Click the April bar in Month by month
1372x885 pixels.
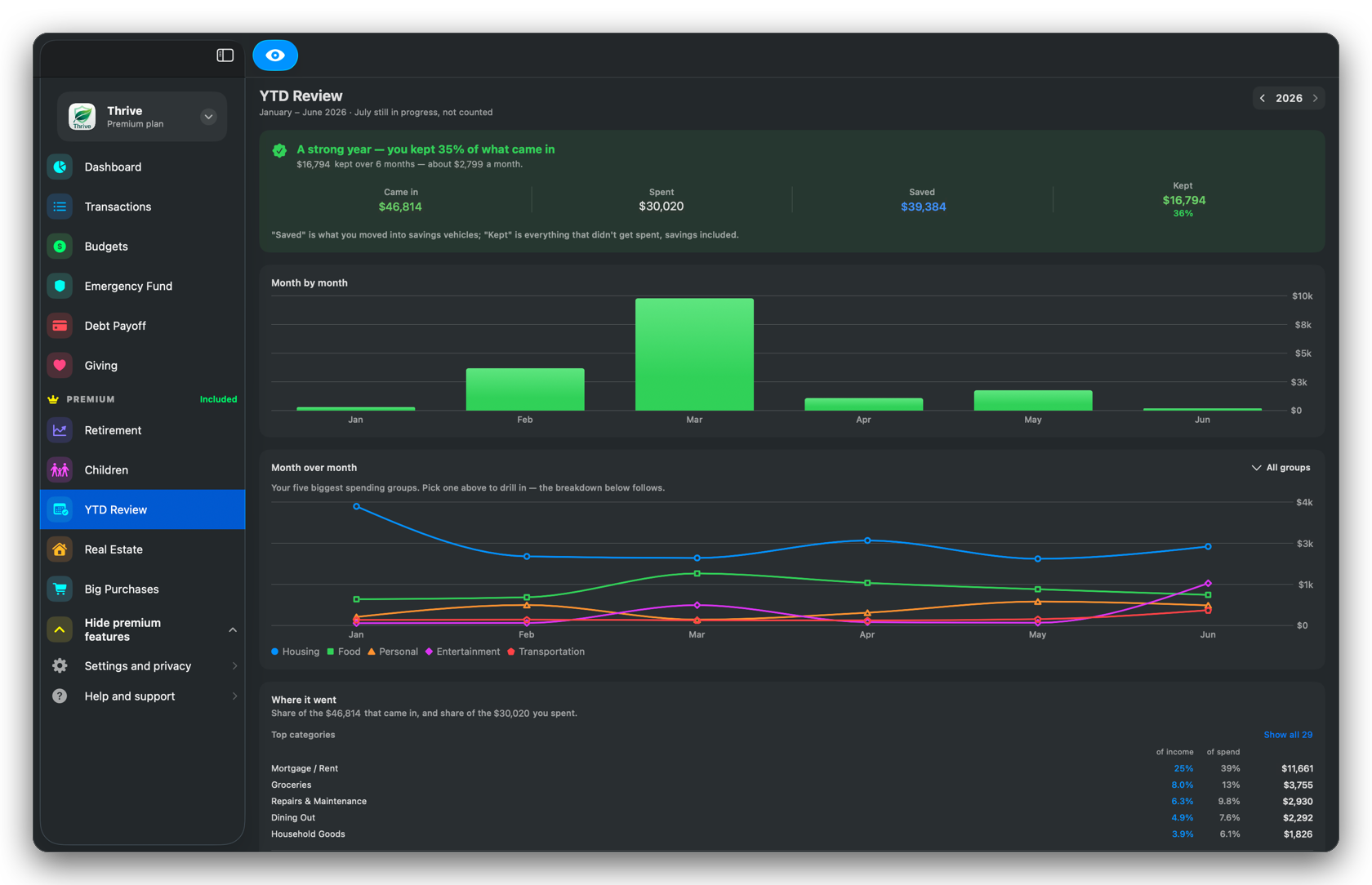click(x=864, y=404)
